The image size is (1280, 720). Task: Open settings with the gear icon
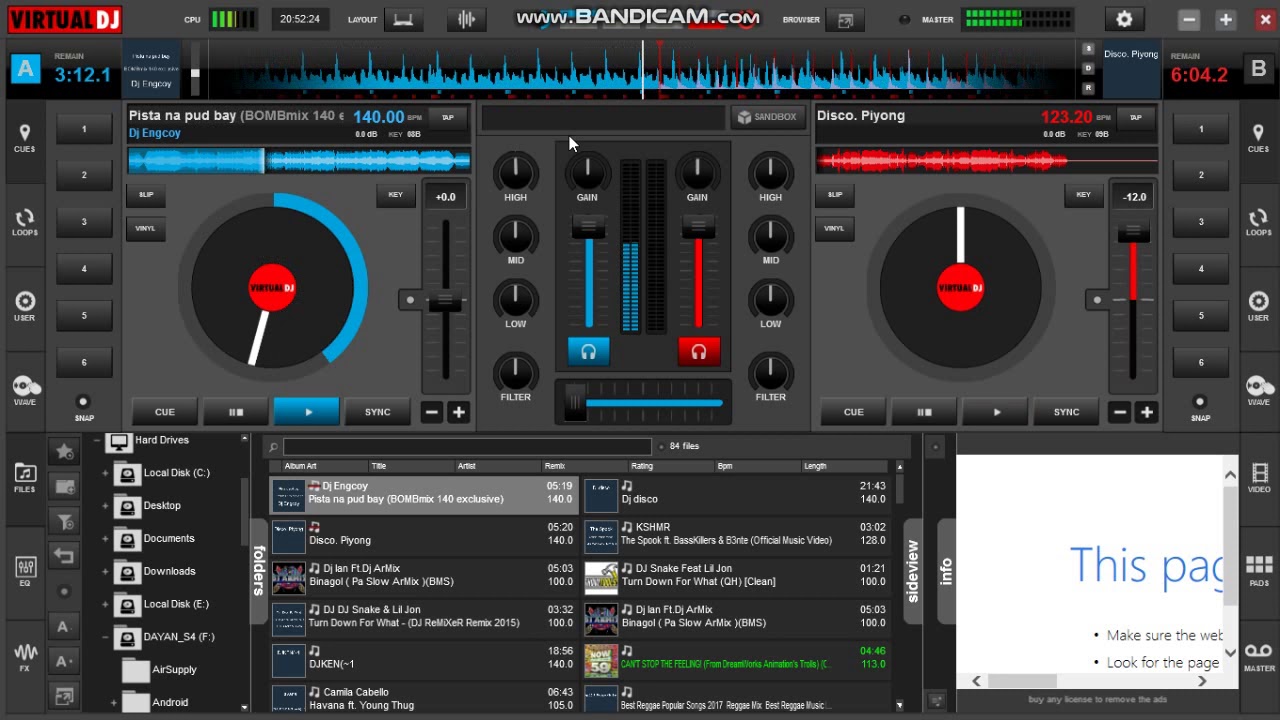point(1124,19)
